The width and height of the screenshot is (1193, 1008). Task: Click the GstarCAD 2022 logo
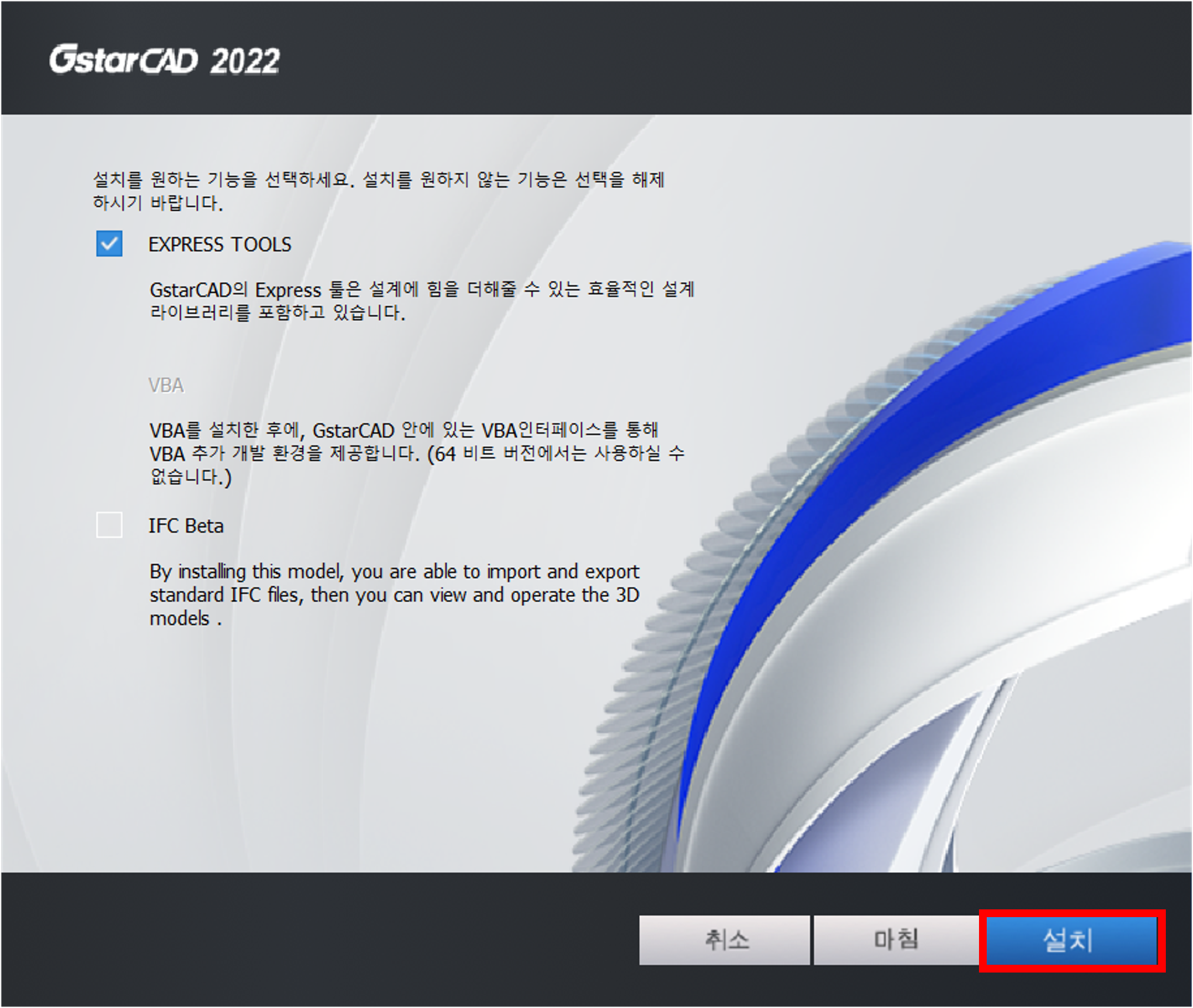point(165,60)
